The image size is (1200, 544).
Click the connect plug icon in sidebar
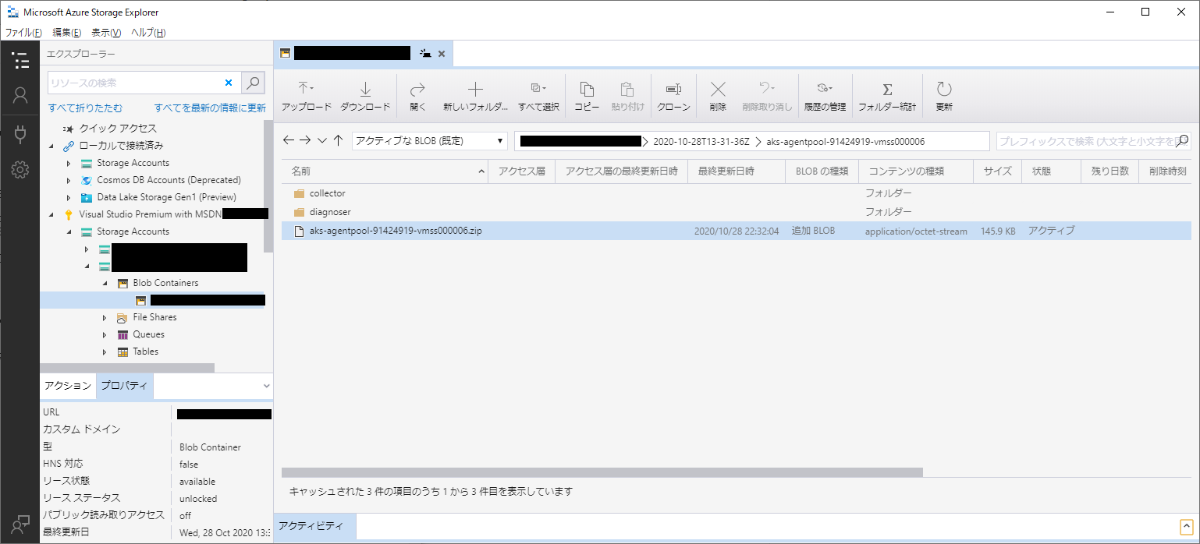20,133
